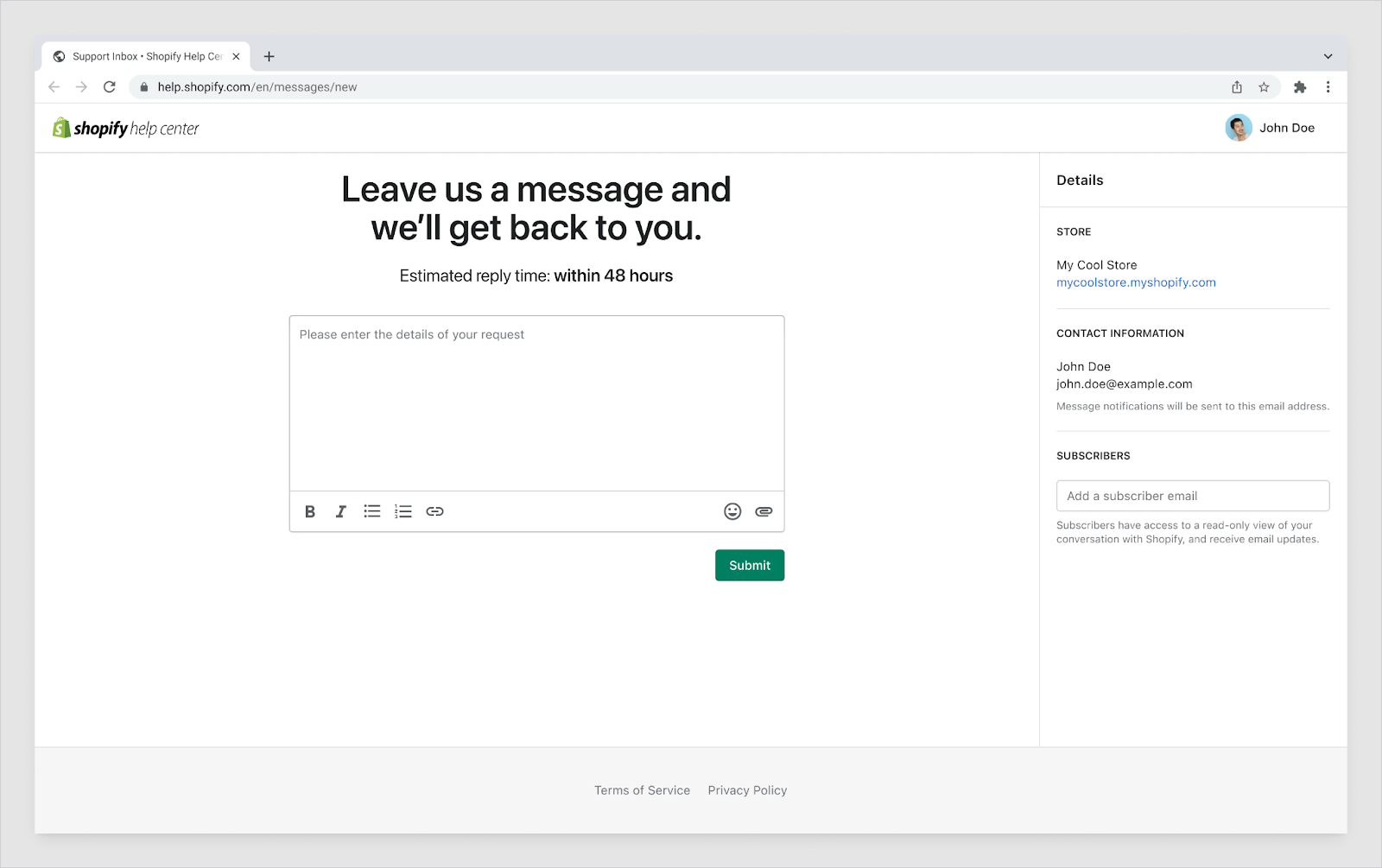Click the subscribers read-only access note

pyautogui.click(x=1188, y=532)
